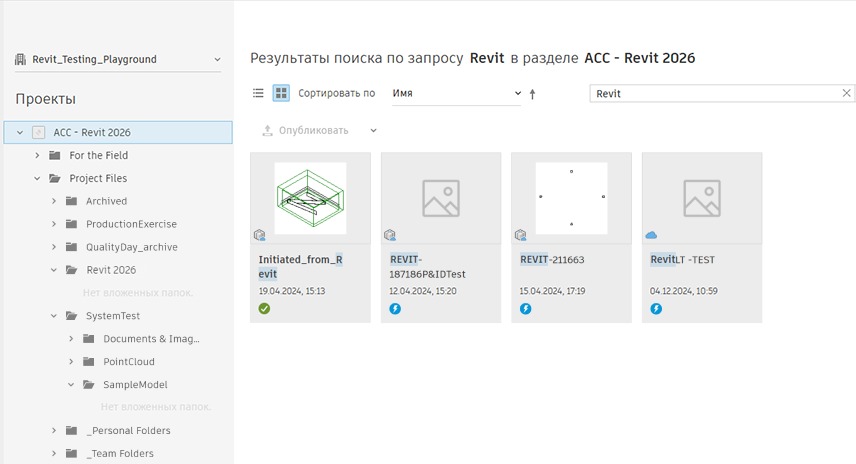The height and width of the screenshot is (464, 856).
Task: Open the Revit_Testing_Playground hub dropdown
Action: coord(218,60)
